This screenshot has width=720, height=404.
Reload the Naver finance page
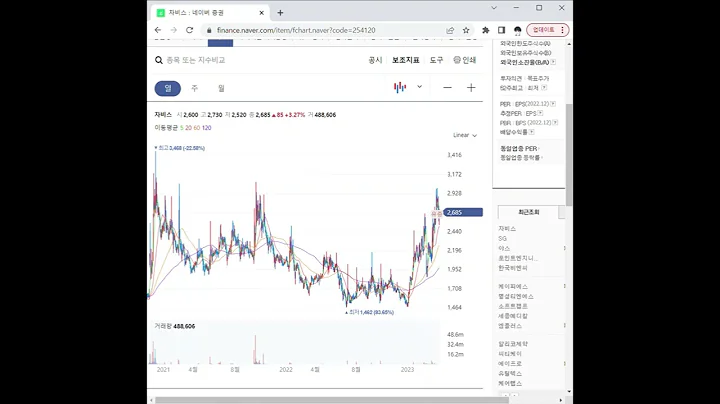[x=189, y=30]
